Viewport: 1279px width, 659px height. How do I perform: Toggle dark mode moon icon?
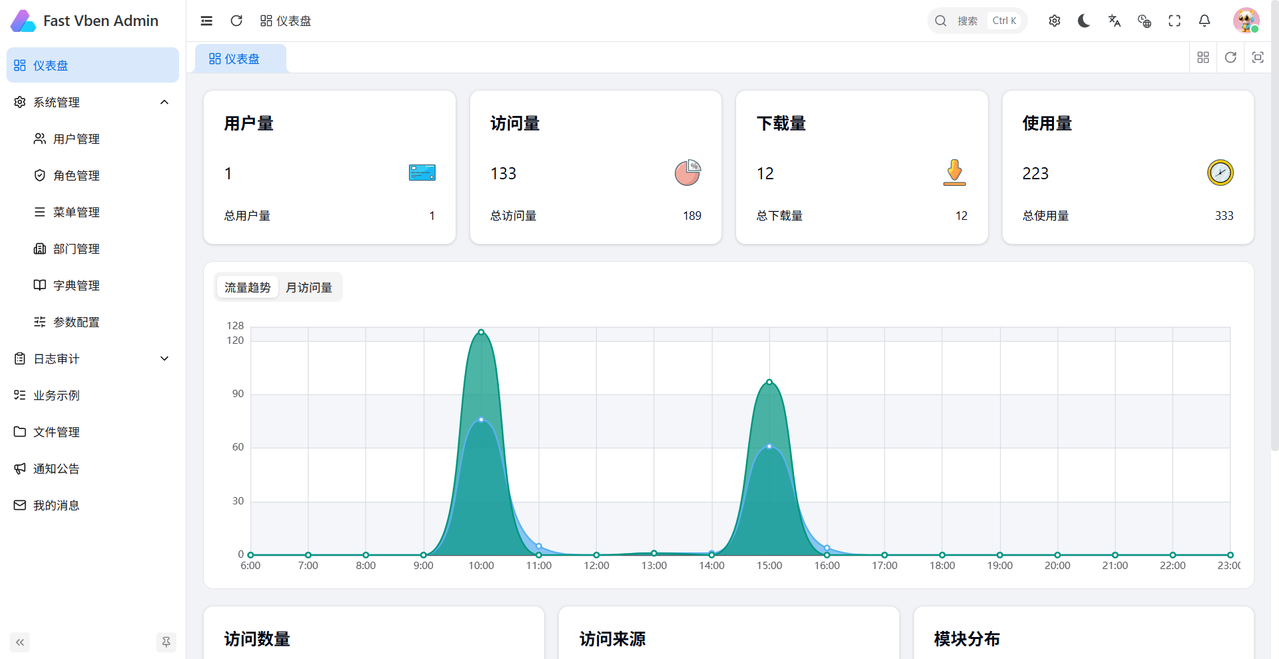pos(1084,20)
